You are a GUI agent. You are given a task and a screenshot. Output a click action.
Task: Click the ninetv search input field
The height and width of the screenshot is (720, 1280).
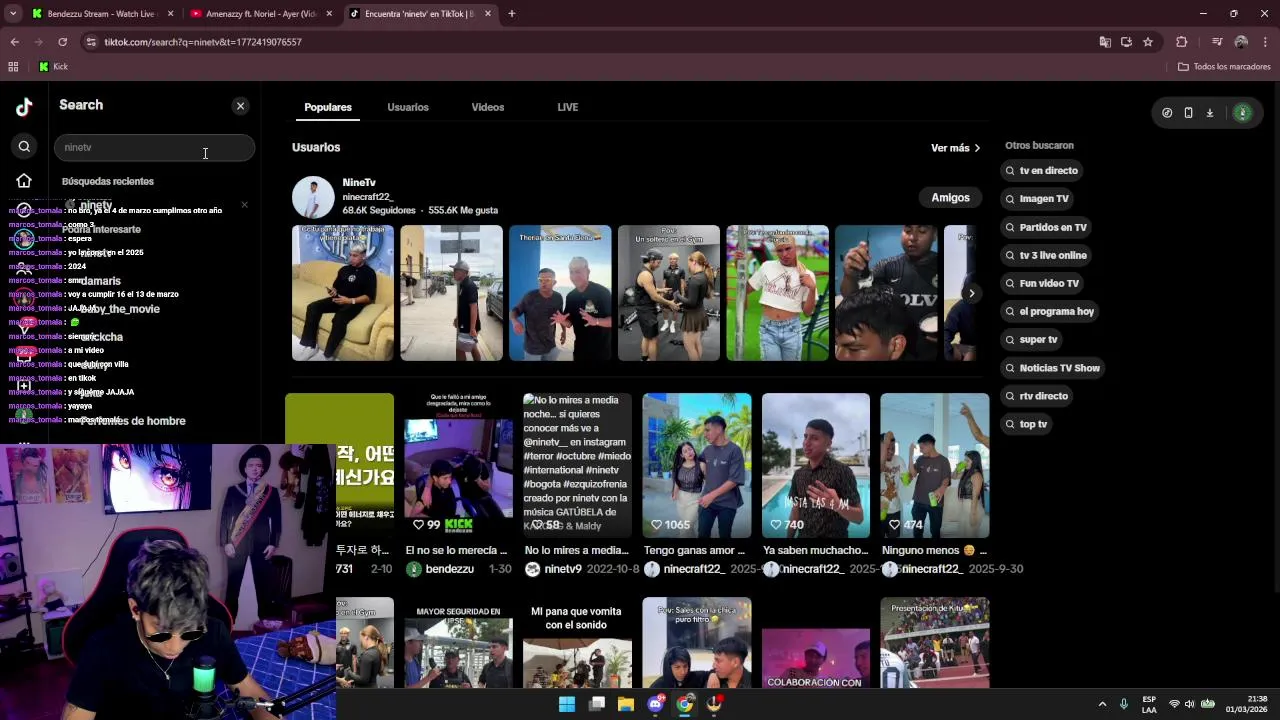tap(154, 147)
